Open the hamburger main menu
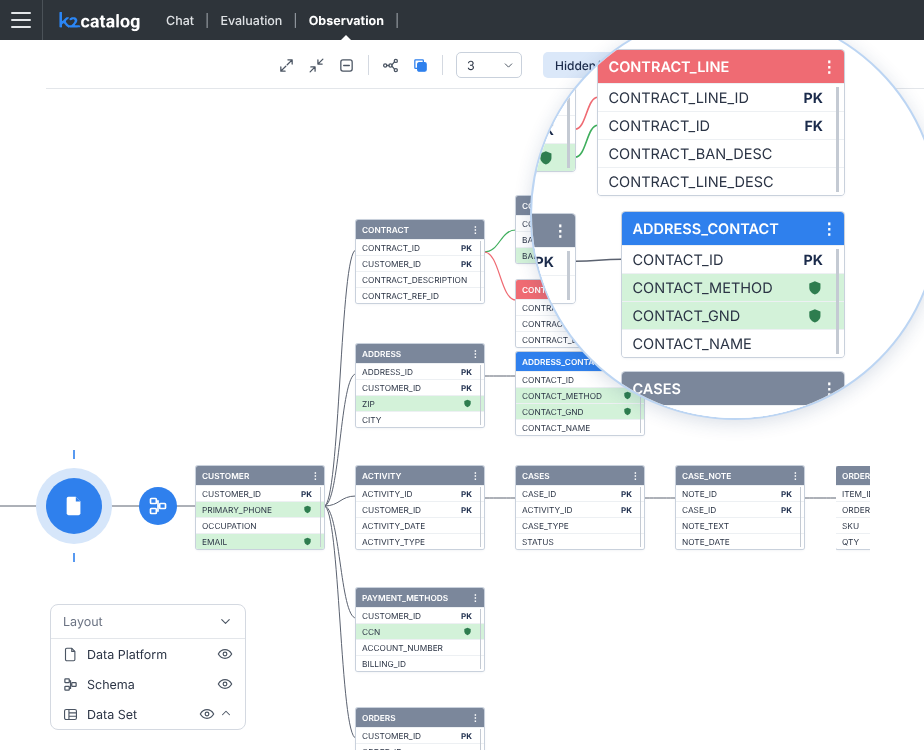The height and width of the screenshot is (750, 924). (21, 20)
